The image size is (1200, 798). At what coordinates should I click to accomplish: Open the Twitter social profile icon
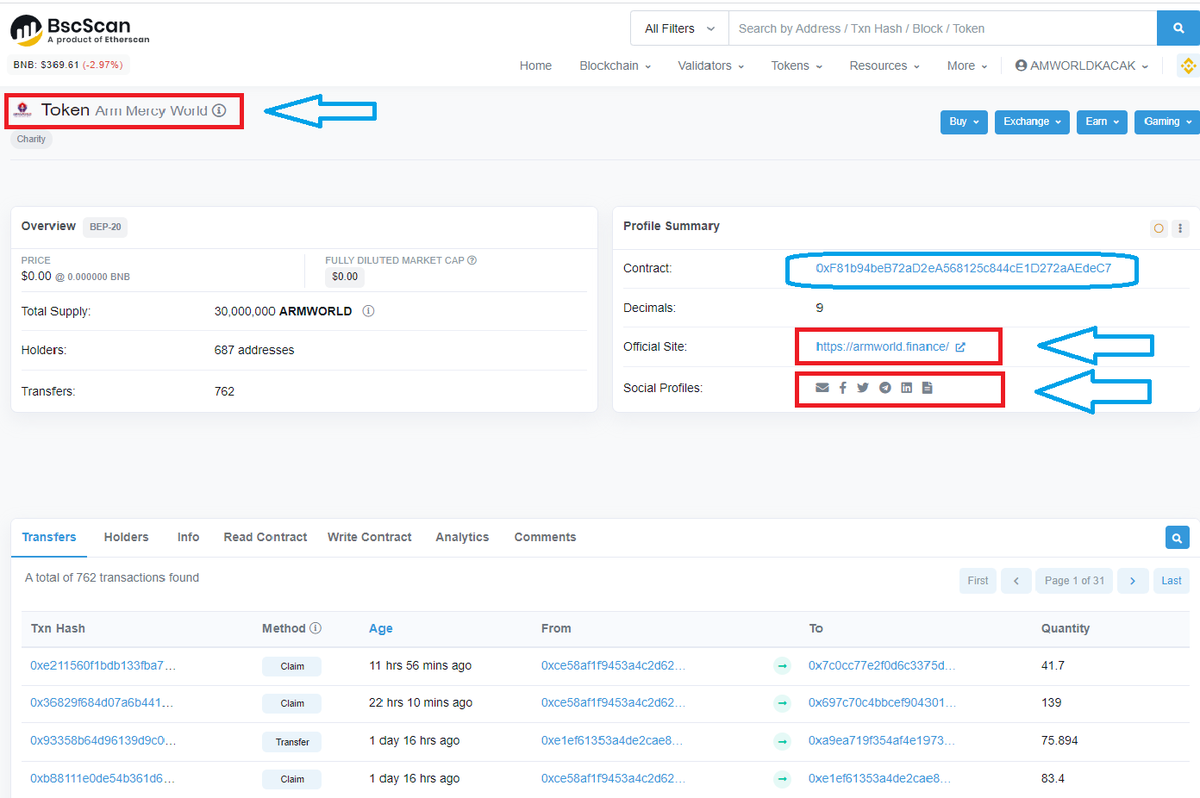863,387
